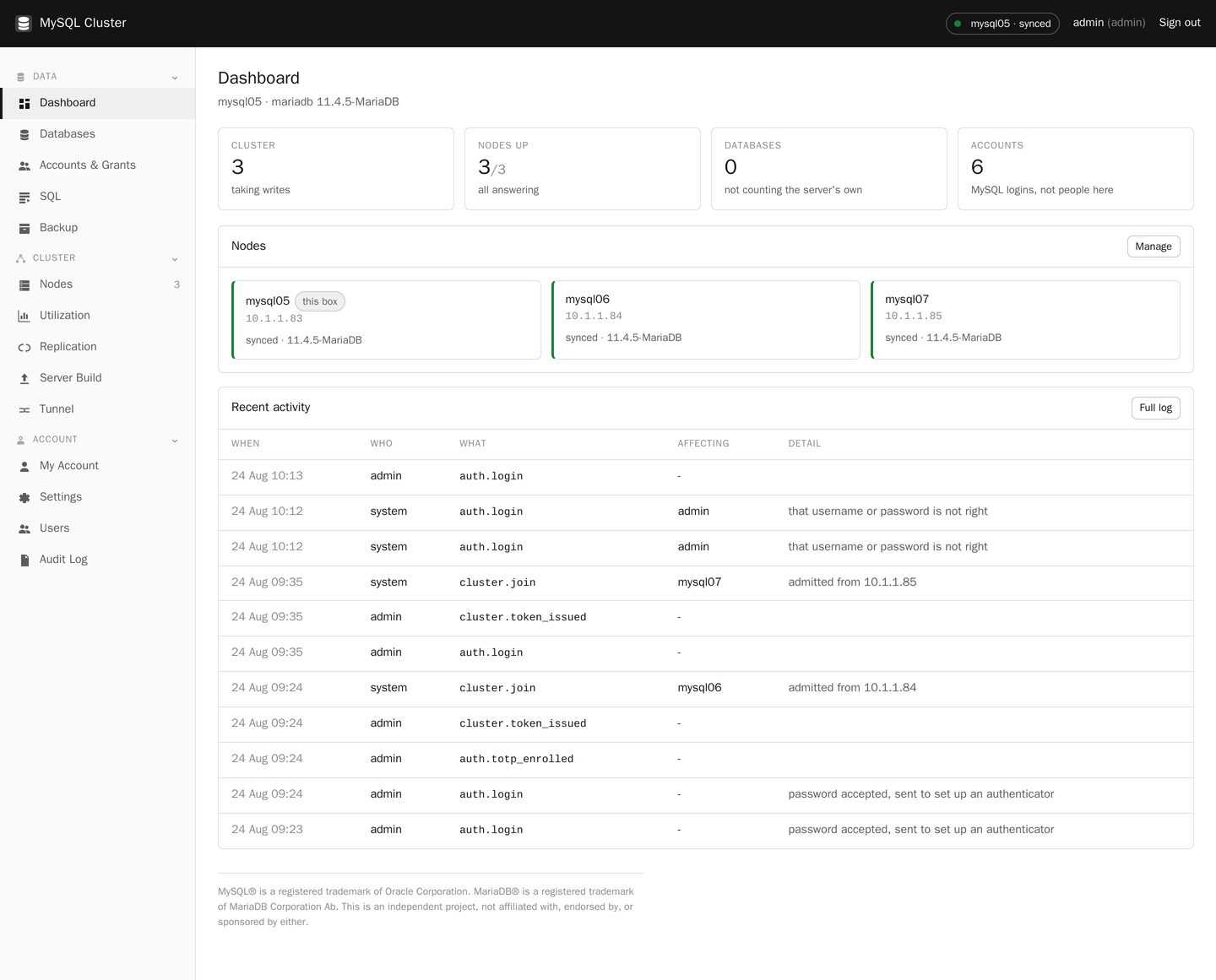Click the NODES UP stat card

583,169
